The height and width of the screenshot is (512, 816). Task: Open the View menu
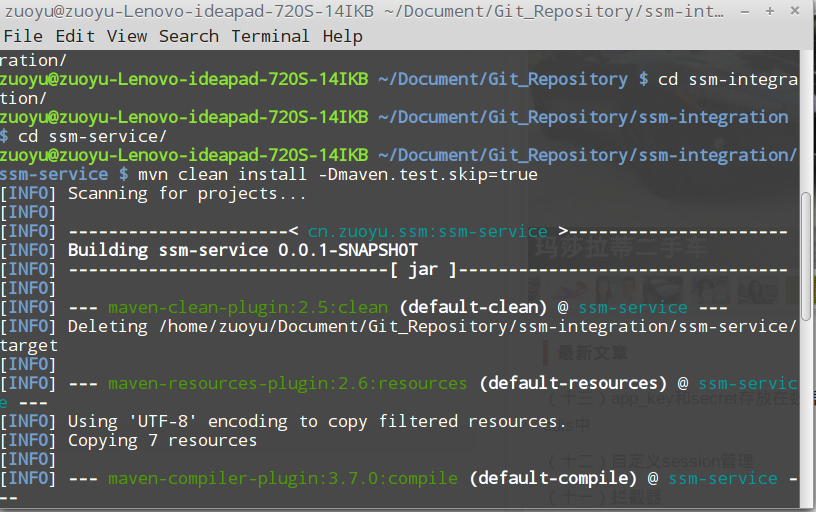tap(127, 36)
